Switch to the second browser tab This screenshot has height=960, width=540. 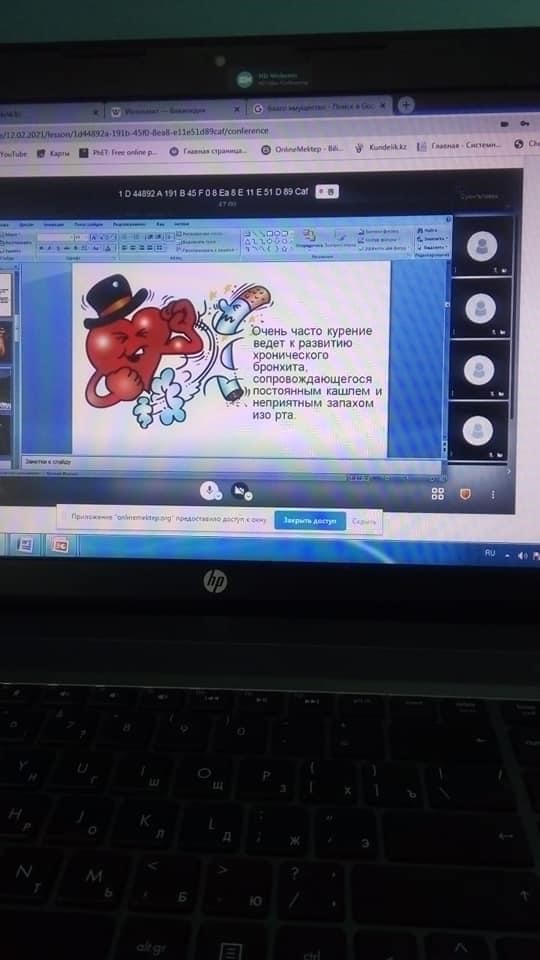[174, 111]
